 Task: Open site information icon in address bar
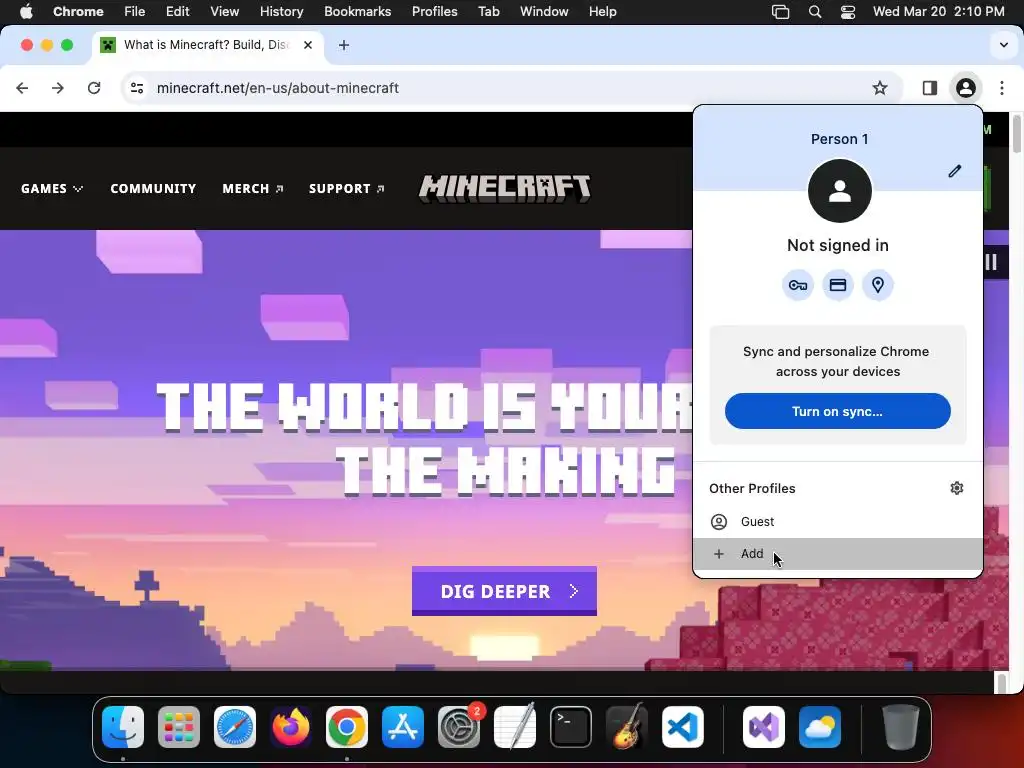click(x=136, y=88)
